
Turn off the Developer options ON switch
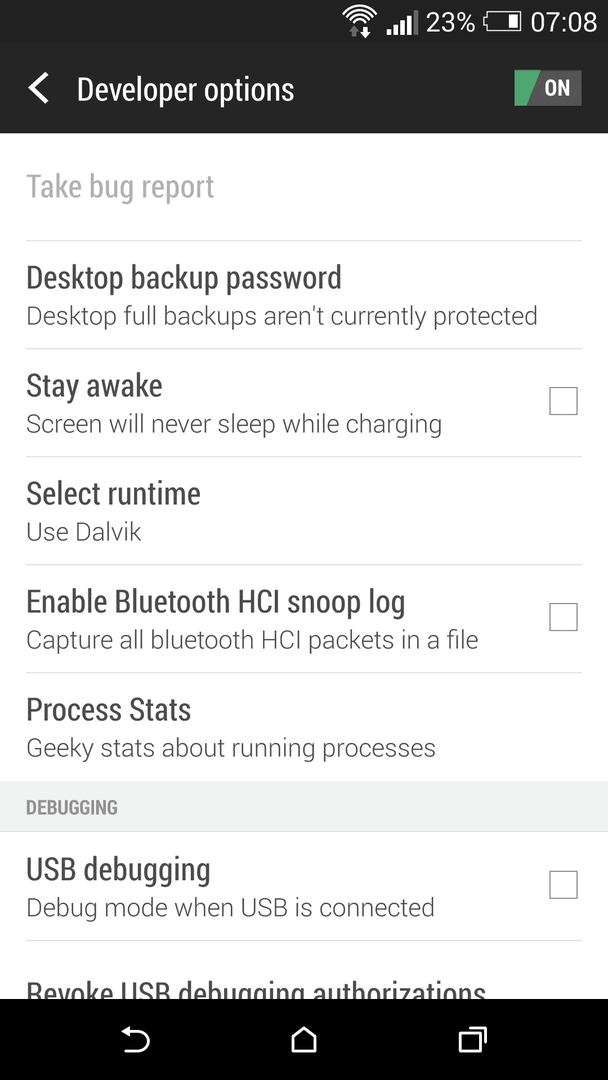[547, 88]
